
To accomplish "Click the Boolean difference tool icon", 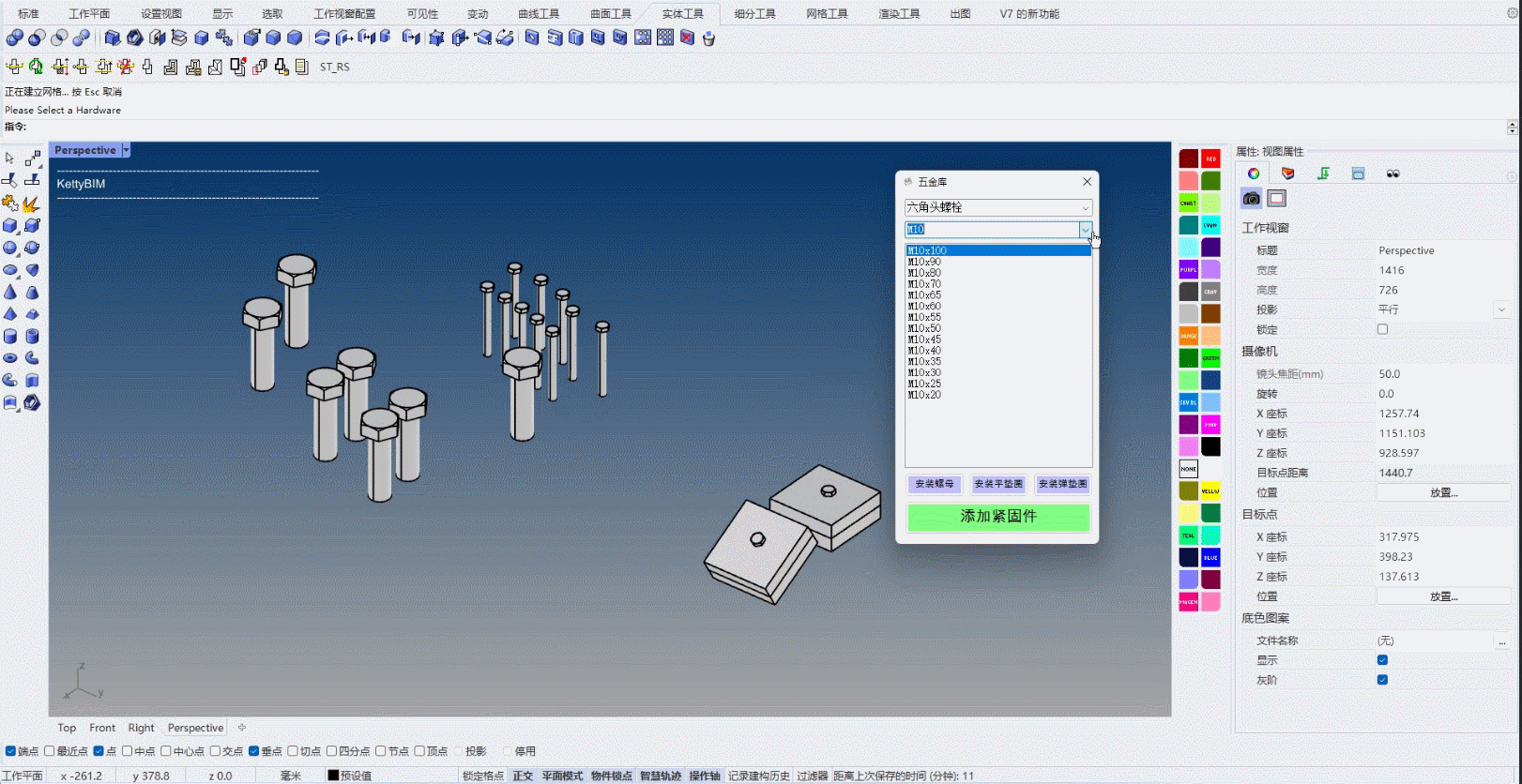I will (37, 38).
